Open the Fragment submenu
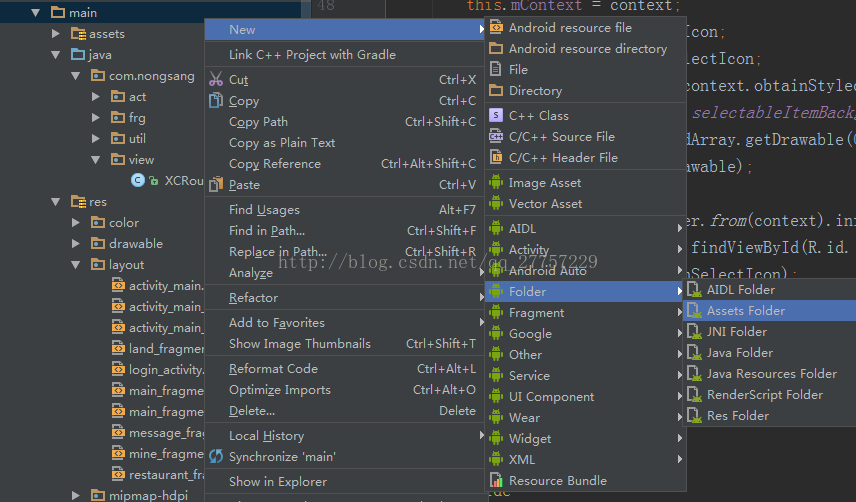856x502 pixels. click(x=585, y=313)
